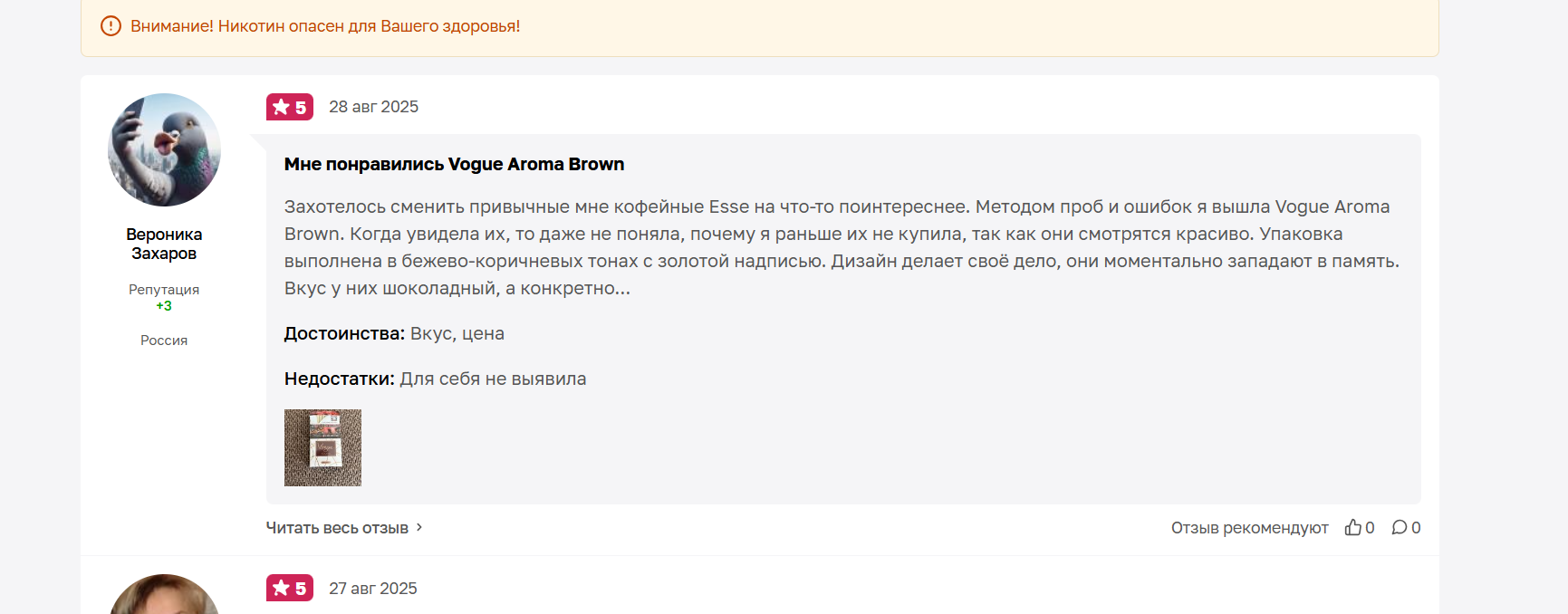Image resolution: width=1568 pixels, height=614 pixels.
Task: Click the Россия country label
Action: [x=164, y=341]
